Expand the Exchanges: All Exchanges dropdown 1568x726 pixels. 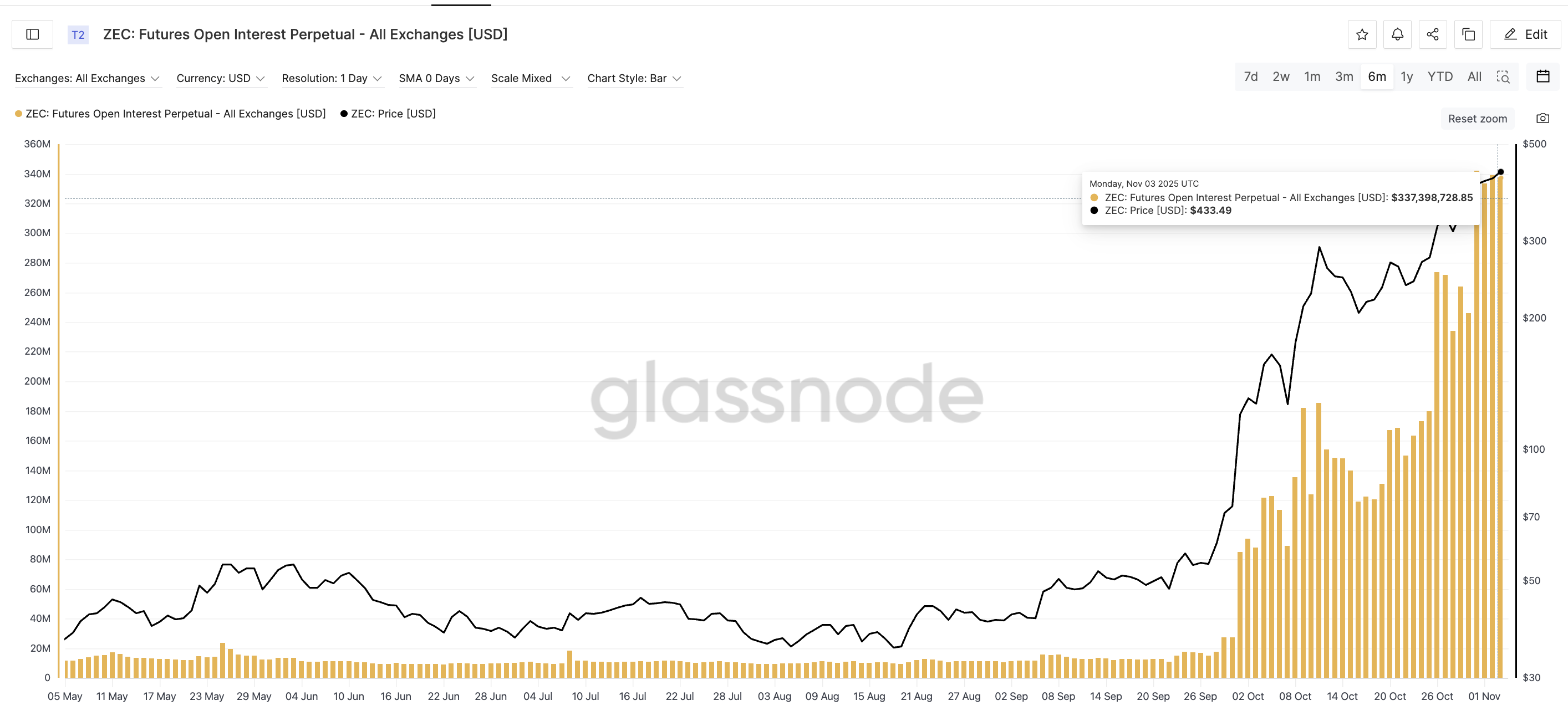point(88,78)
